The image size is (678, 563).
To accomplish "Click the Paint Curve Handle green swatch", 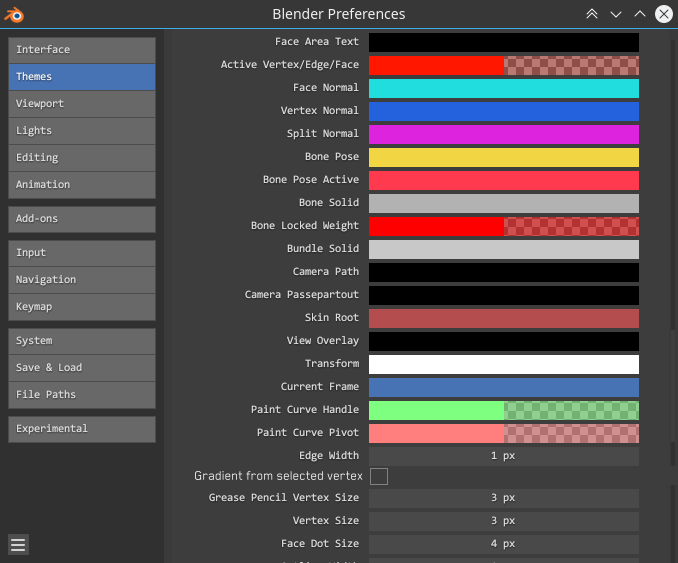I will (504, 410).
